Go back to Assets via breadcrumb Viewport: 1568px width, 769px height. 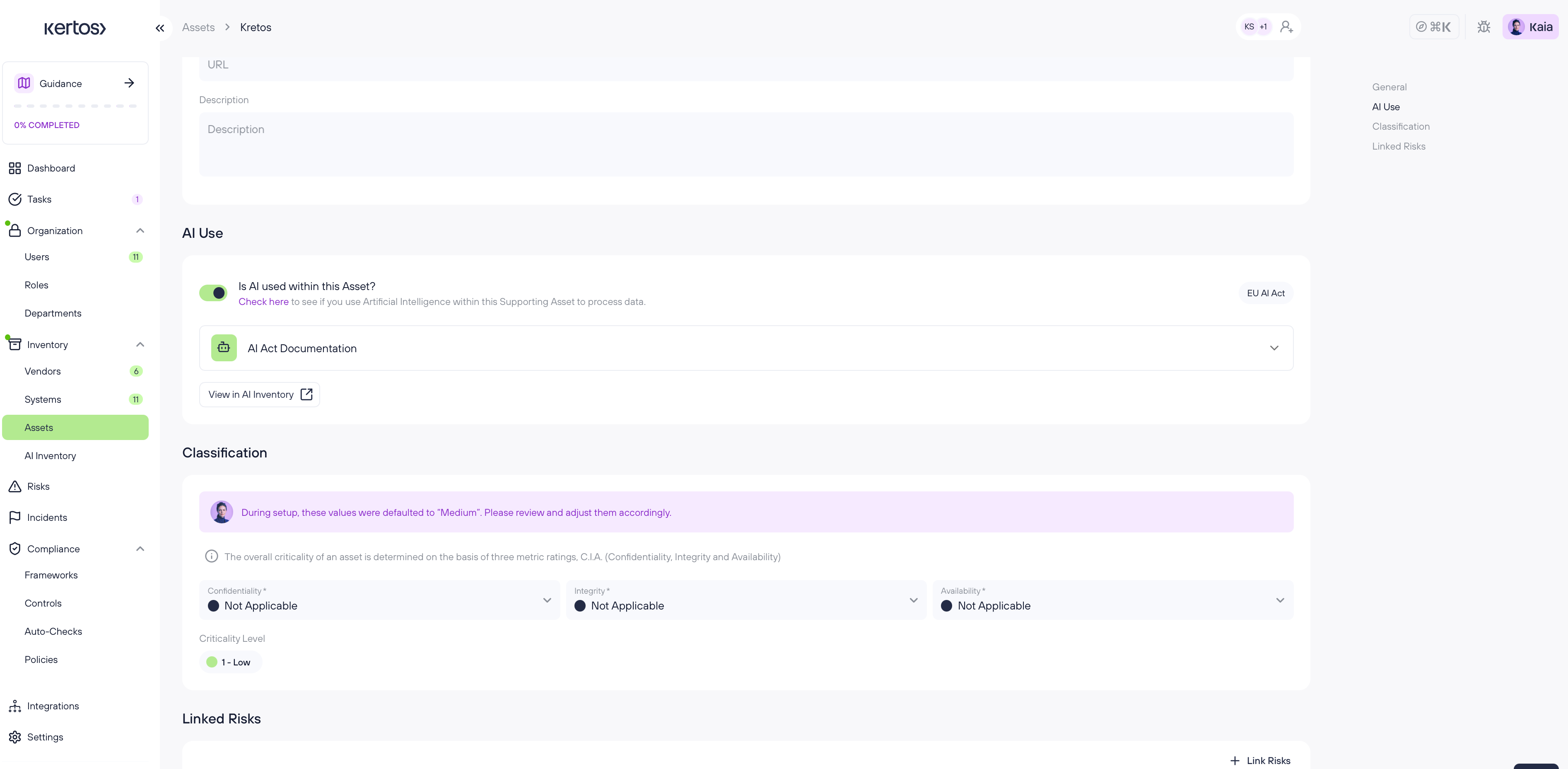tap(198, 27)
